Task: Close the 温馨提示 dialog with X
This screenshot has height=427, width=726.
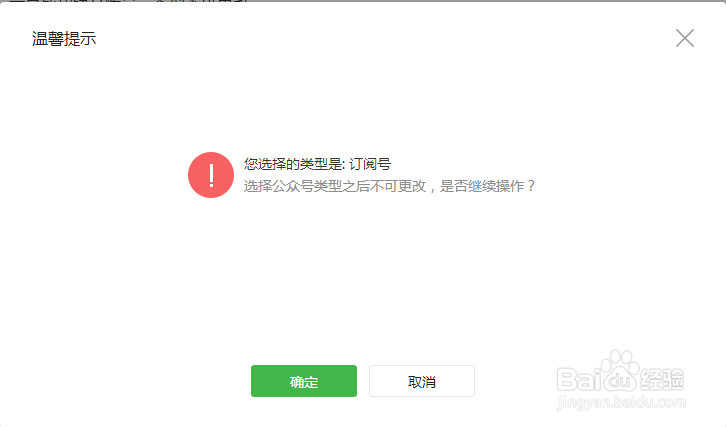Action: point(684,38)
